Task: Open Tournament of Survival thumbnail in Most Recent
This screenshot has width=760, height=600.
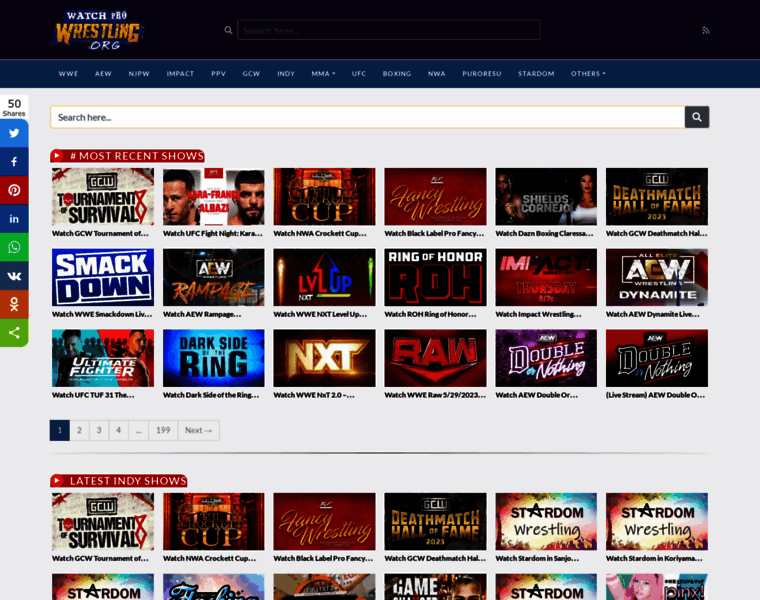Action: point(103,197)
